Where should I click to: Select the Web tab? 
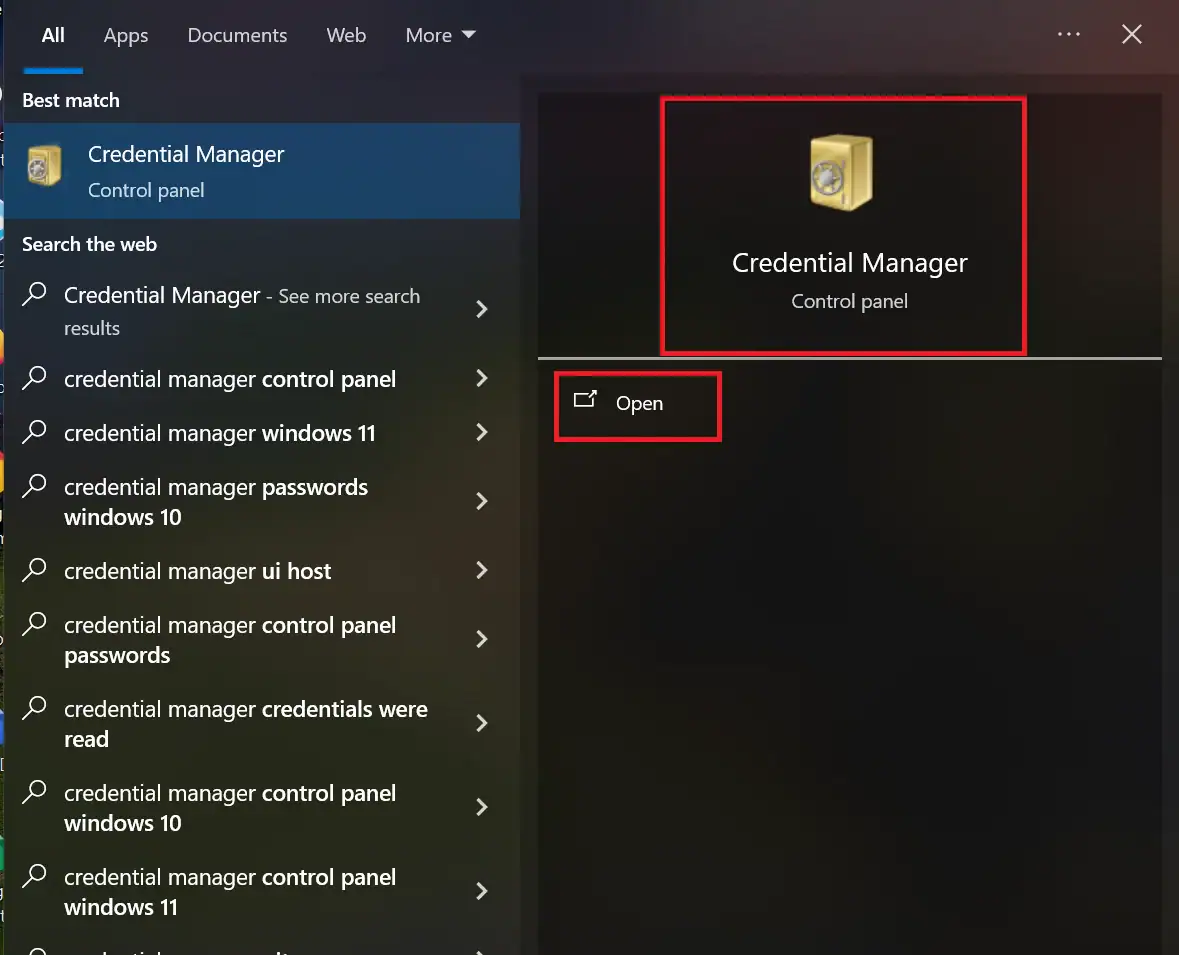click(x=346, y=35)
